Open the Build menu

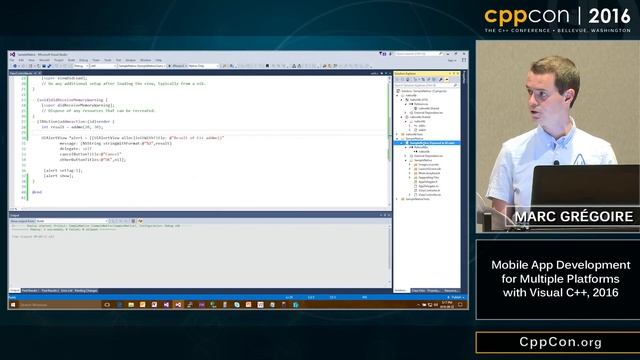[71, 60]
